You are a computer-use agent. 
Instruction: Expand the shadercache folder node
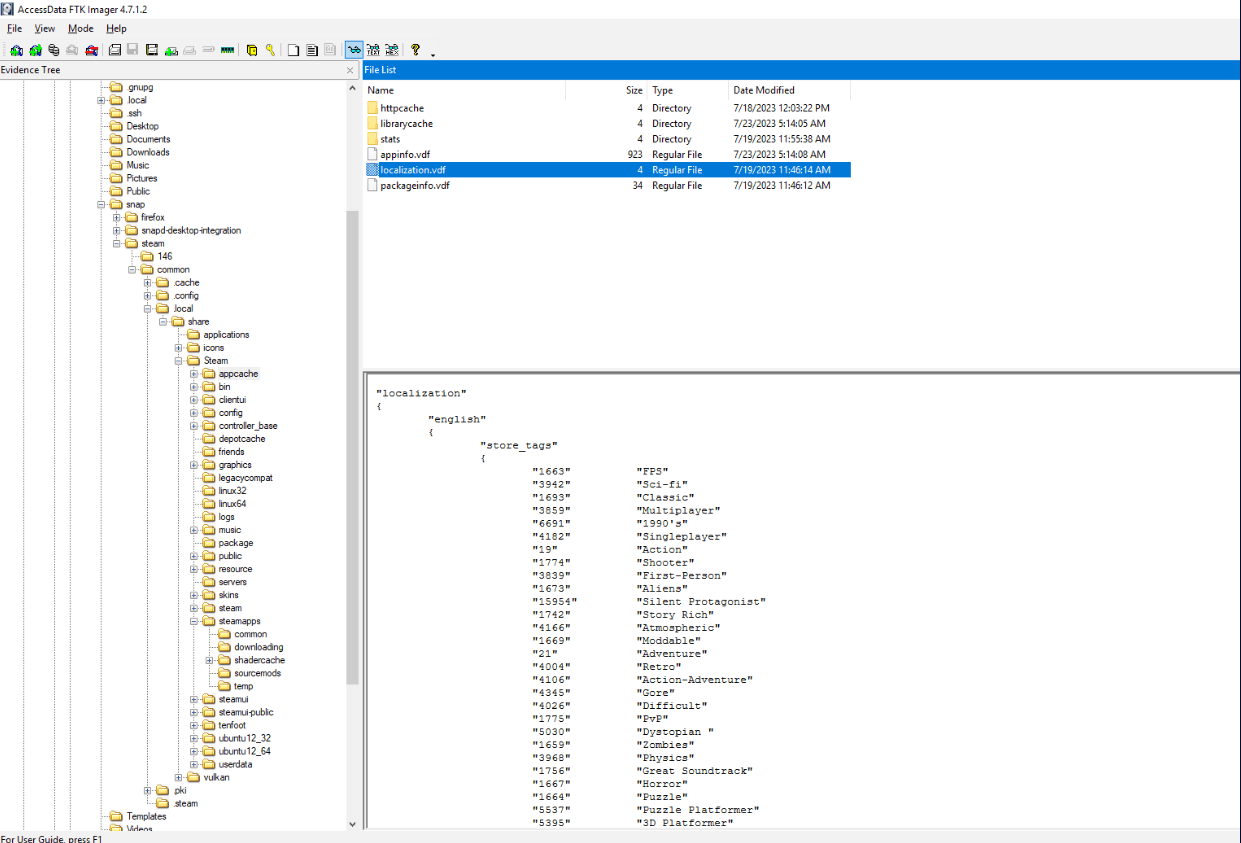[210, 659]
